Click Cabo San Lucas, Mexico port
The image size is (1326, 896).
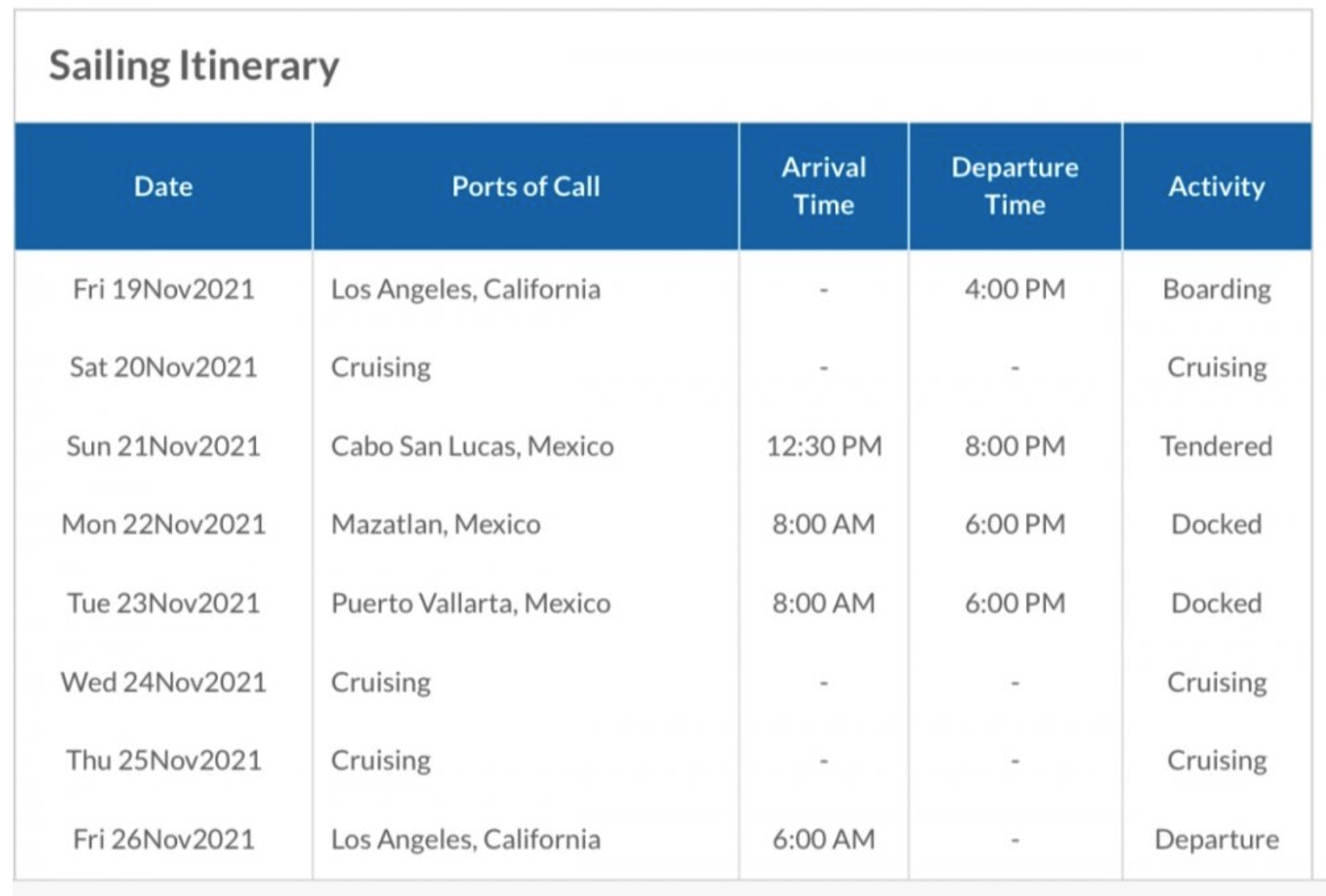[472, 446]
